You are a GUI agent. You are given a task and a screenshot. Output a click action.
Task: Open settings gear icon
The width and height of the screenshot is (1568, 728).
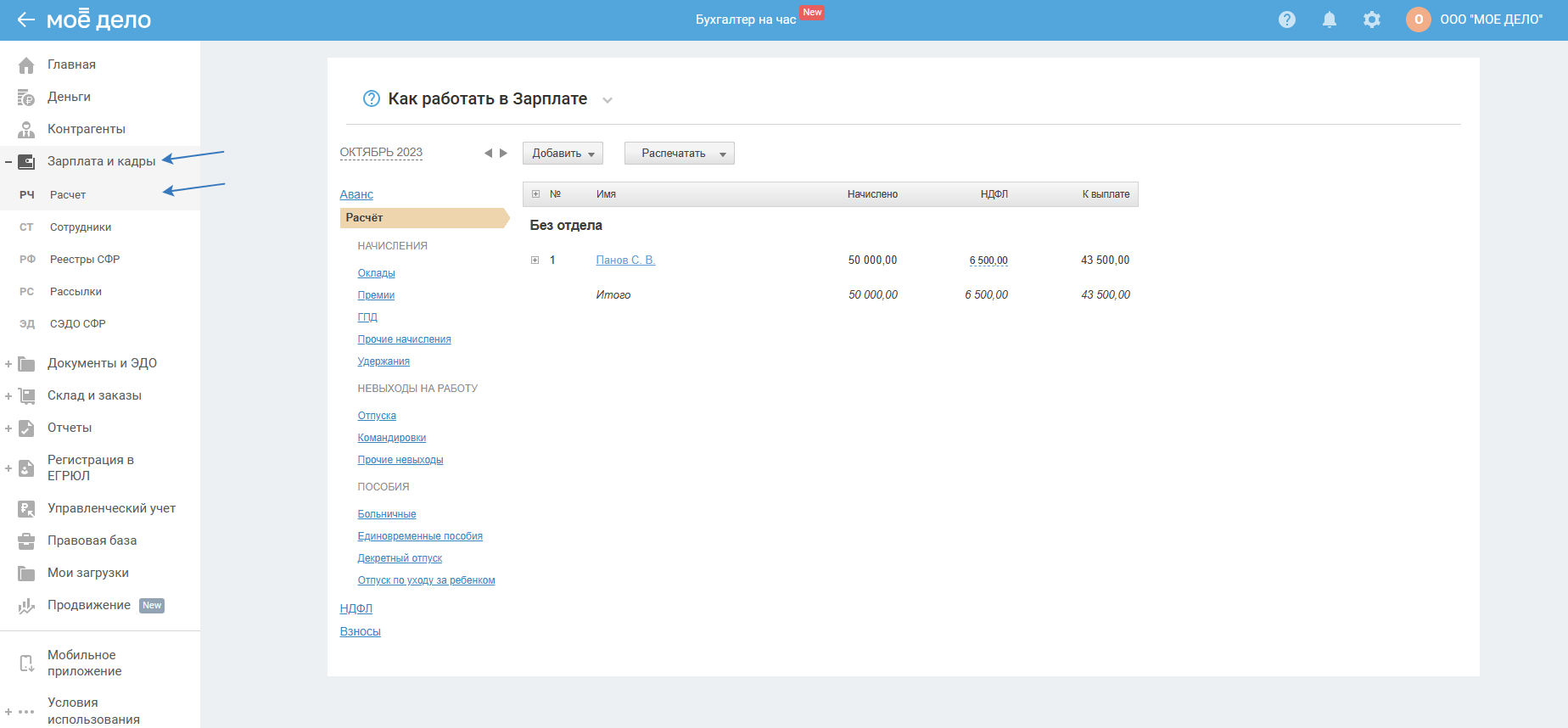[1371, 20]
